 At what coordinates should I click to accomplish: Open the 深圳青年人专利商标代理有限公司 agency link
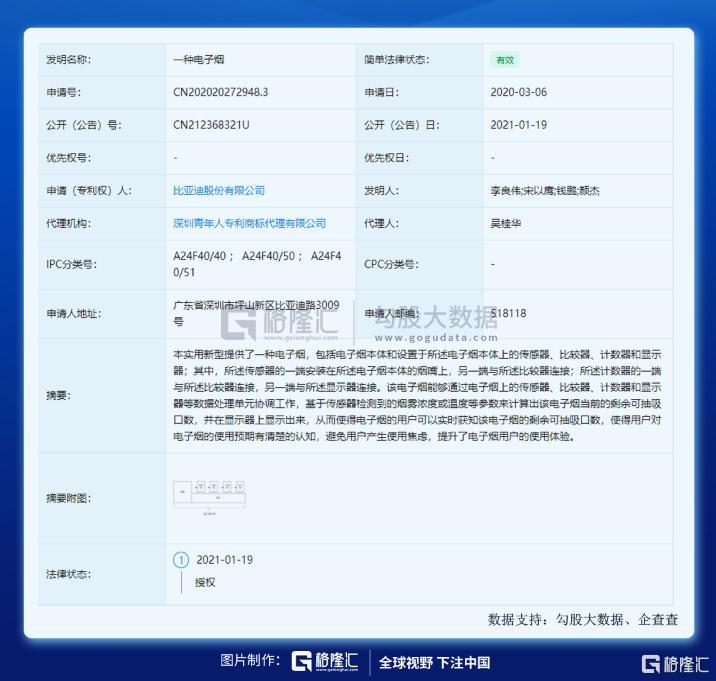[x=249, y=223]
